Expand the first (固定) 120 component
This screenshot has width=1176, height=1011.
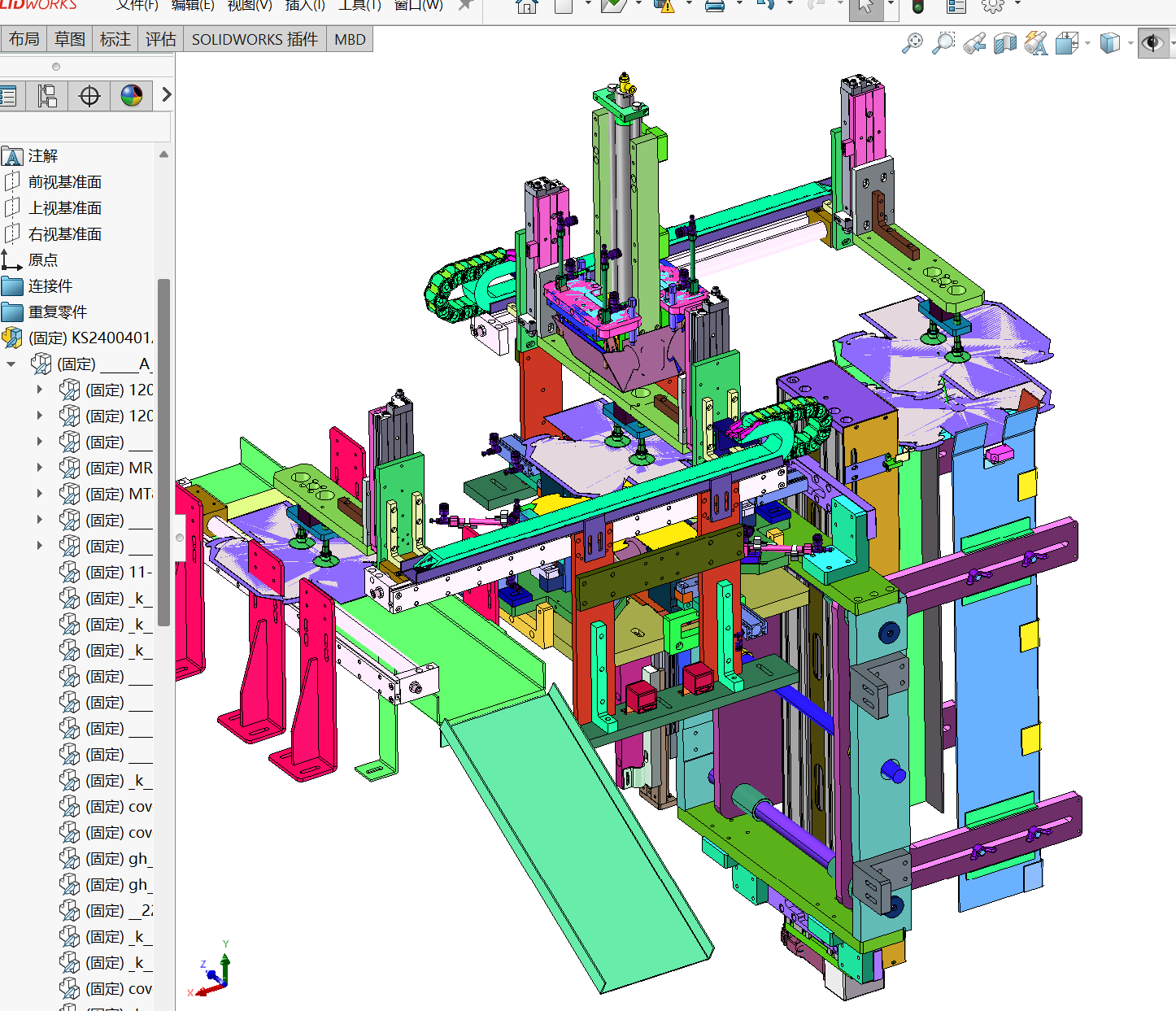pyautogui.click(x=40, y=390)
